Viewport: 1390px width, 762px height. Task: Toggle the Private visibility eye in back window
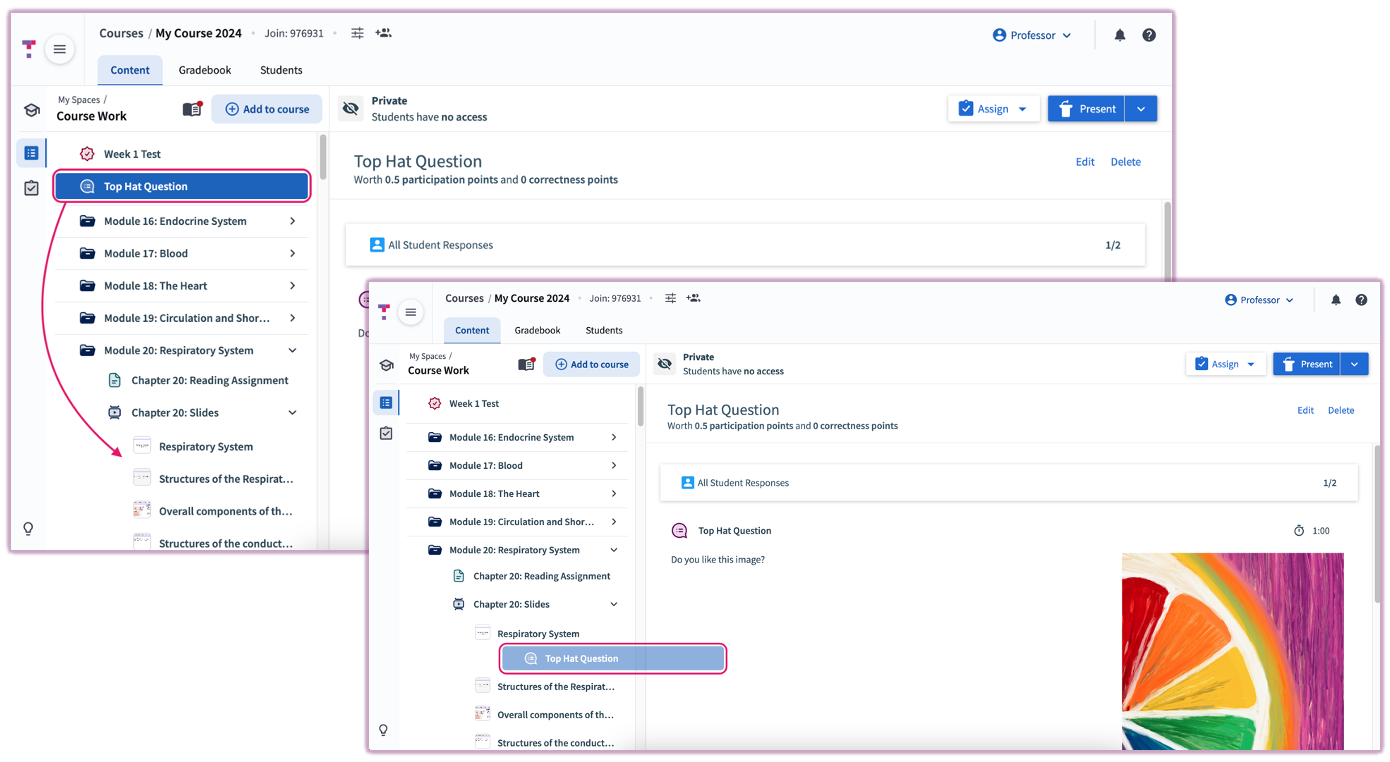point(350,108)
